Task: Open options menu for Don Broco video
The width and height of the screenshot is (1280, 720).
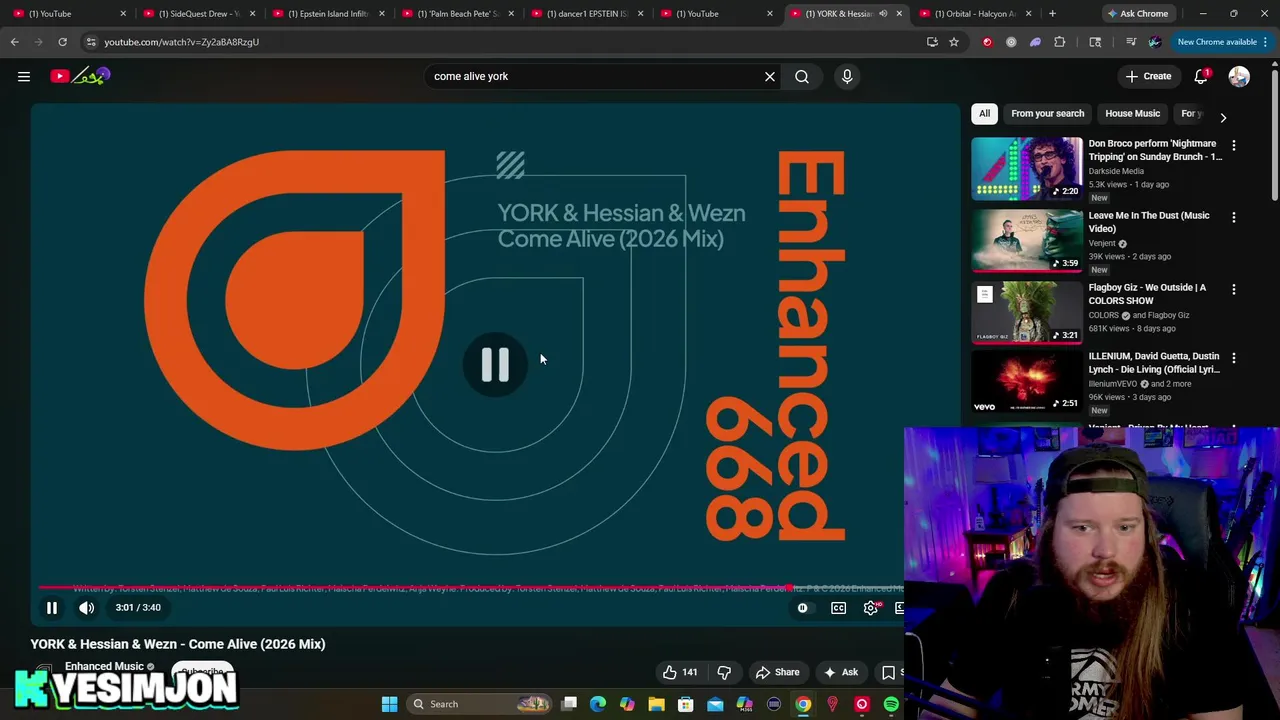Action: click(x=1233, y=145)
